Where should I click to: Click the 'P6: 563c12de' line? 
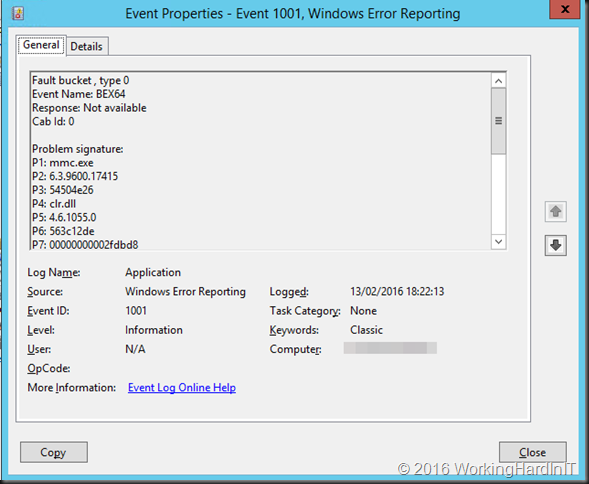(63, 231)
